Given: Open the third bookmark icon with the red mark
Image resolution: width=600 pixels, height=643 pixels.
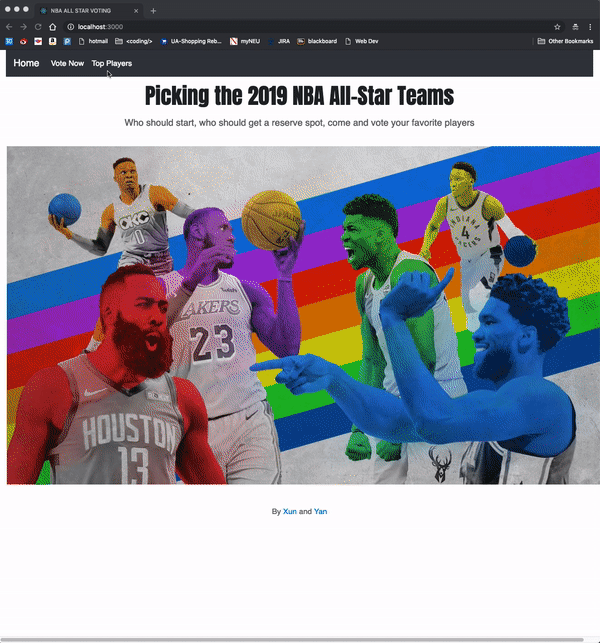Looking at the screenshot, I should click(38, 41).
